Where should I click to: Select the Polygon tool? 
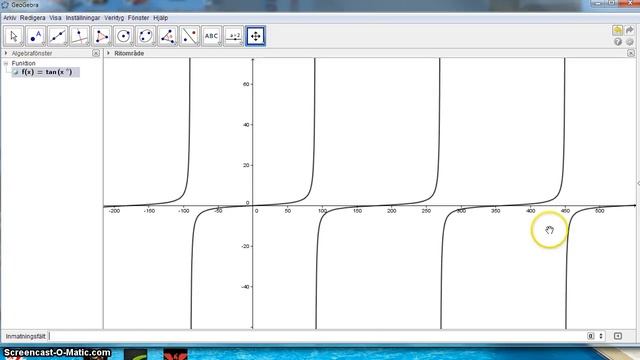click(x=102, y=36)
